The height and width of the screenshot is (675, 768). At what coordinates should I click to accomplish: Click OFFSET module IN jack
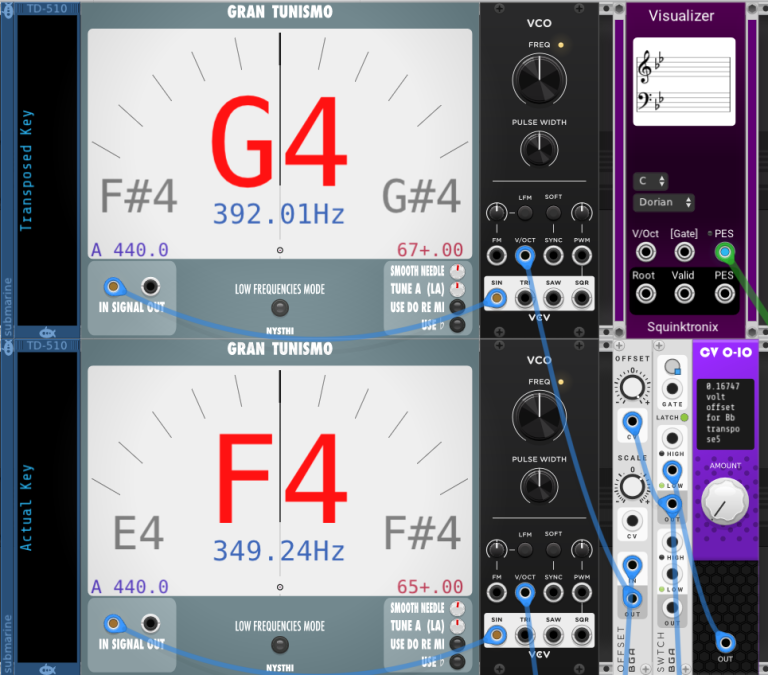(x=632, y=565)
